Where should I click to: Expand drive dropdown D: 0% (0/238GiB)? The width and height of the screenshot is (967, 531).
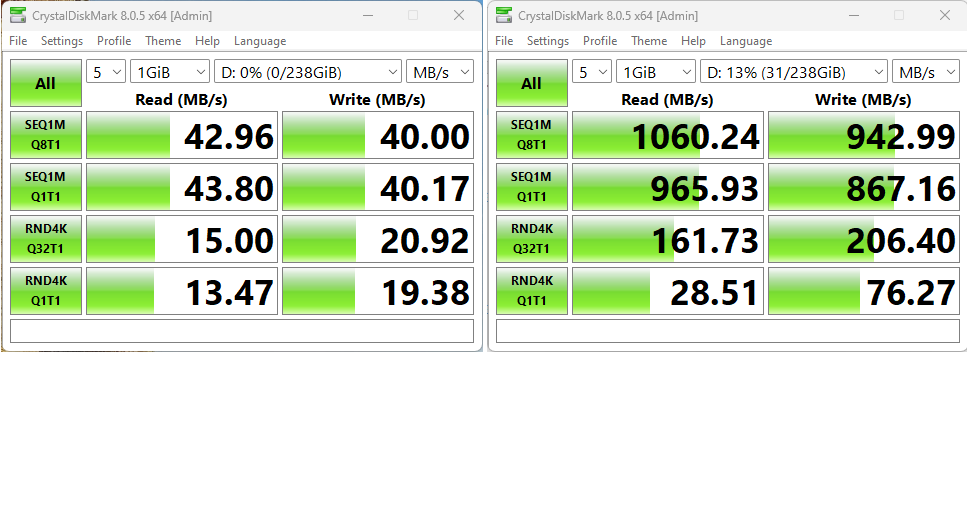(x=308, y=72)
